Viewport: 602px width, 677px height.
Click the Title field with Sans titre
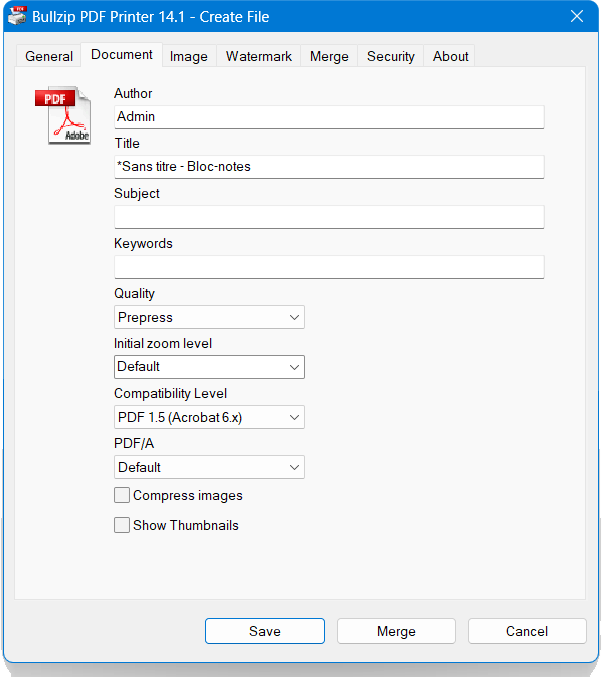(x=329, y=167)
